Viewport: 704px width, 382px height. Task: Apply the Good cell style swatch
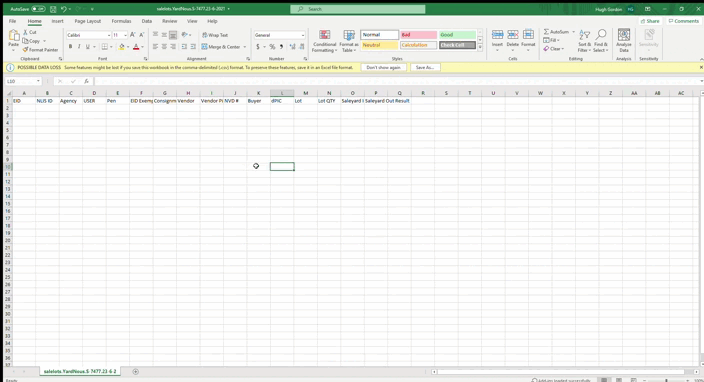click(457, 35)
